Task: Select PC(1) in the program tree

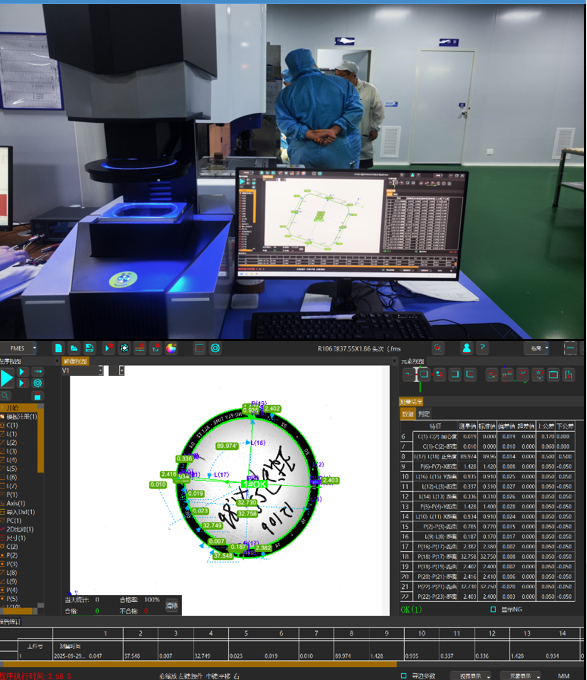Action: (14, 521)
